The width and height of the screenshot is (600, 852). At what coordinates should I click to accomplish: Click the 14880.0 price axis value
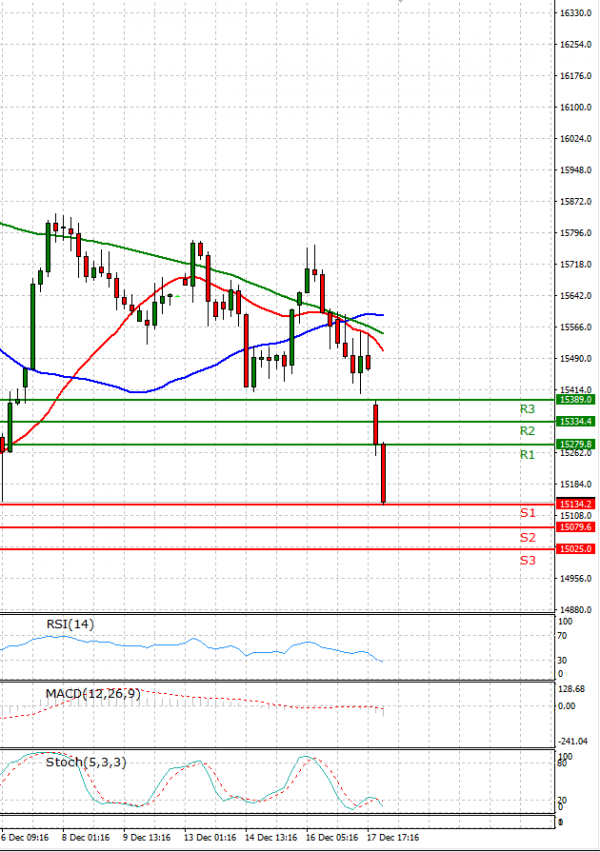point(576,610)
